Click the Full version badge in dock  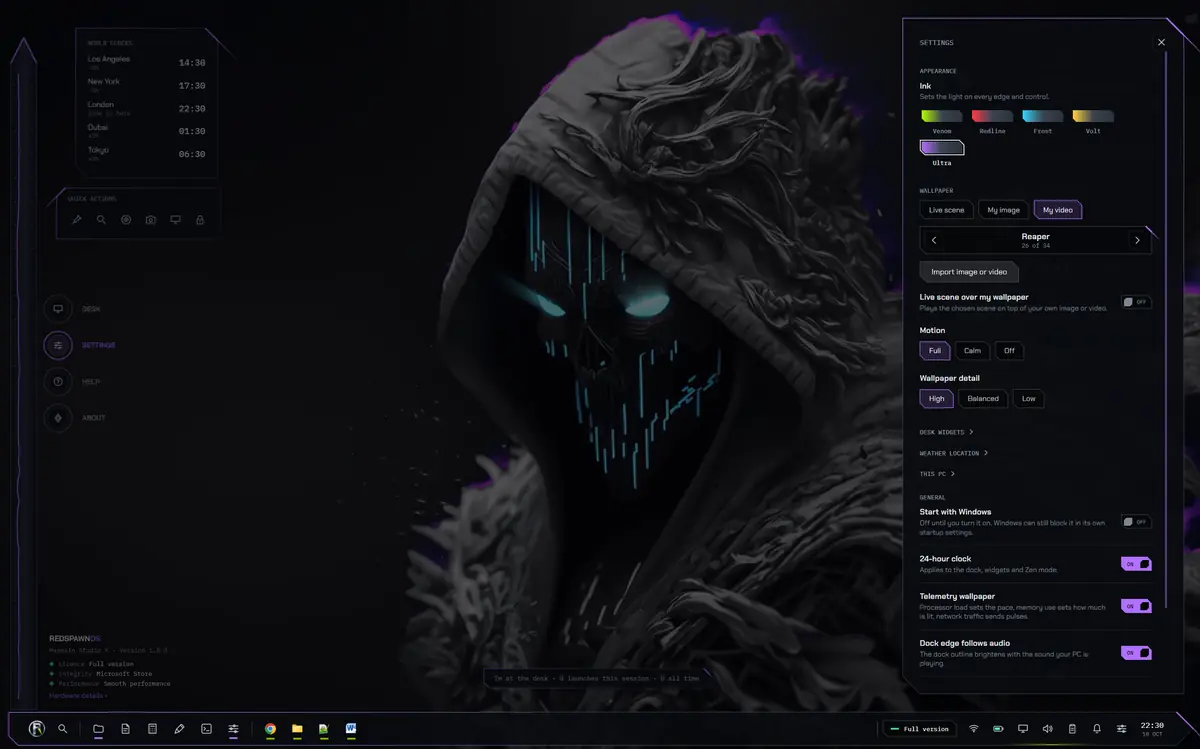pos(920,729)
